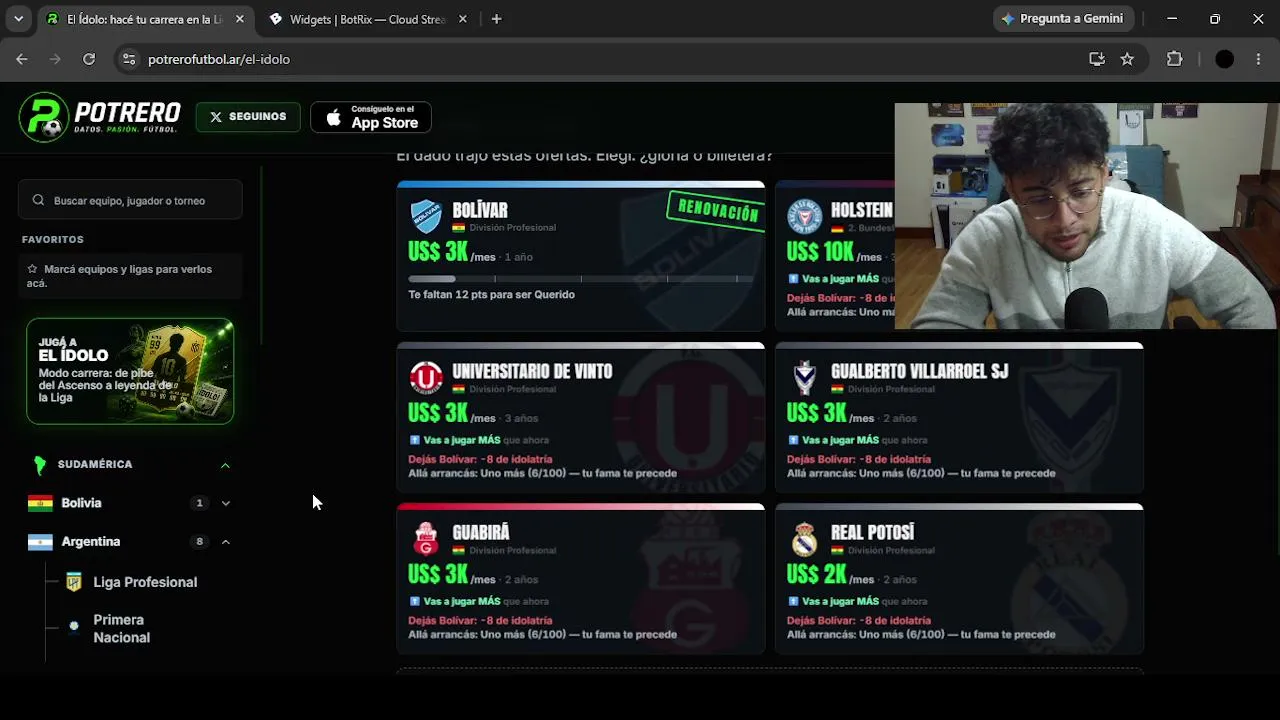Choose the Holstein US$ 10K offer
The width and height of the screenshot is (1280, 720).
(x=835, y=256)
